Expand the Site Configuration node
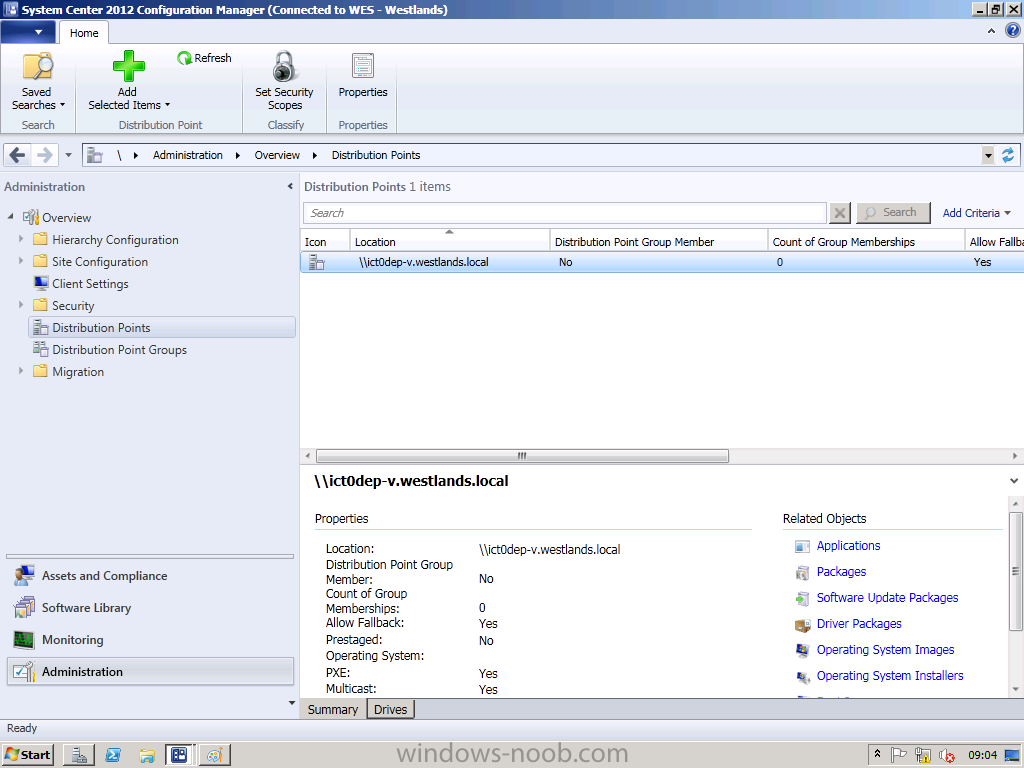The height and width of the screenshot is (768, 1024). [x=21, y=261]
